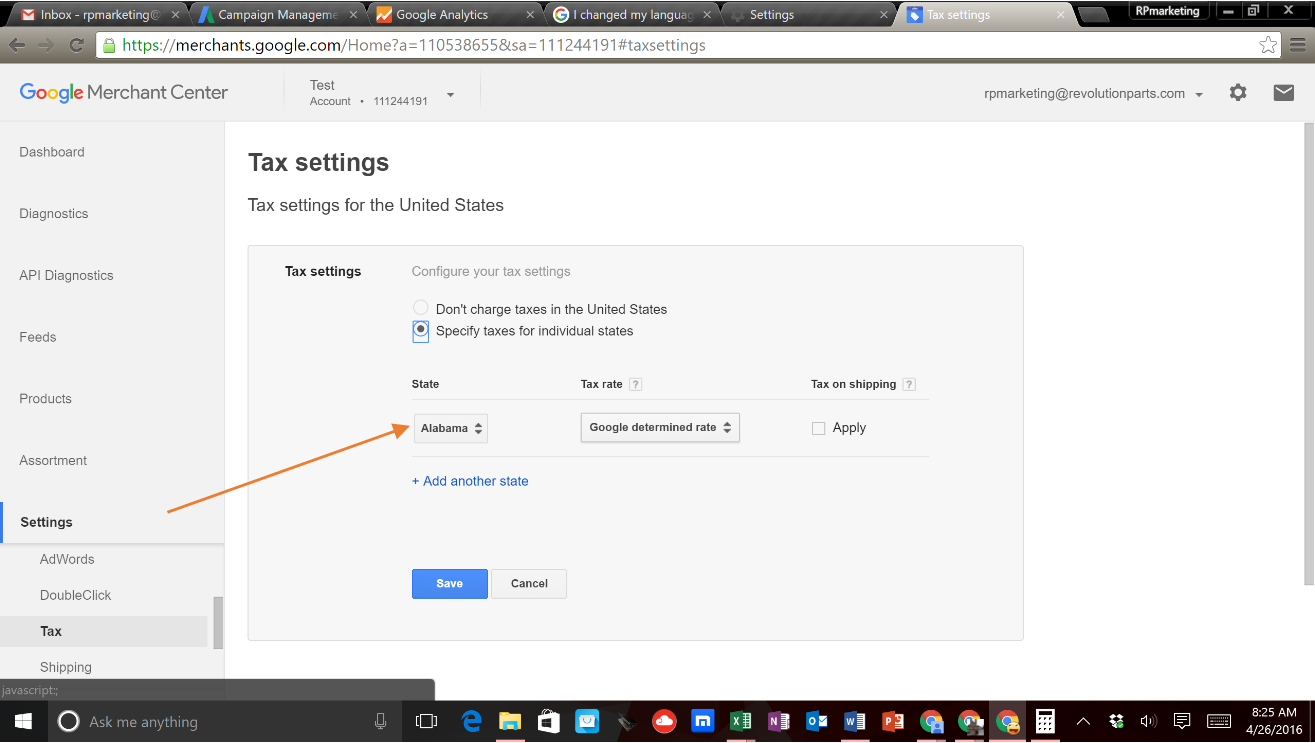Click the RPmarketing profile button in Chrome
1315x743 pixels.
1167,11
